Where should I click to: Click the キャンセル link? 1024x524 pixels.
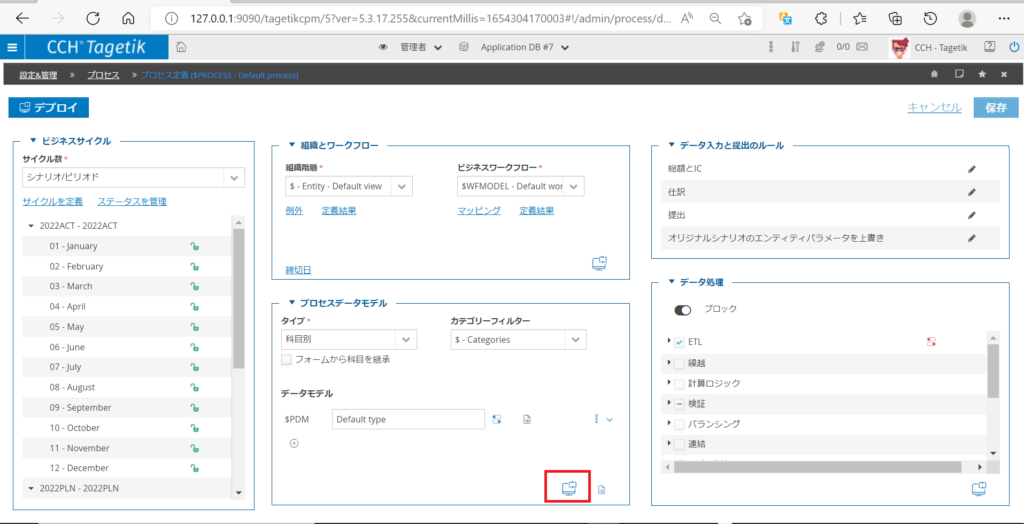pyautogui.click(x=934, y=108)
